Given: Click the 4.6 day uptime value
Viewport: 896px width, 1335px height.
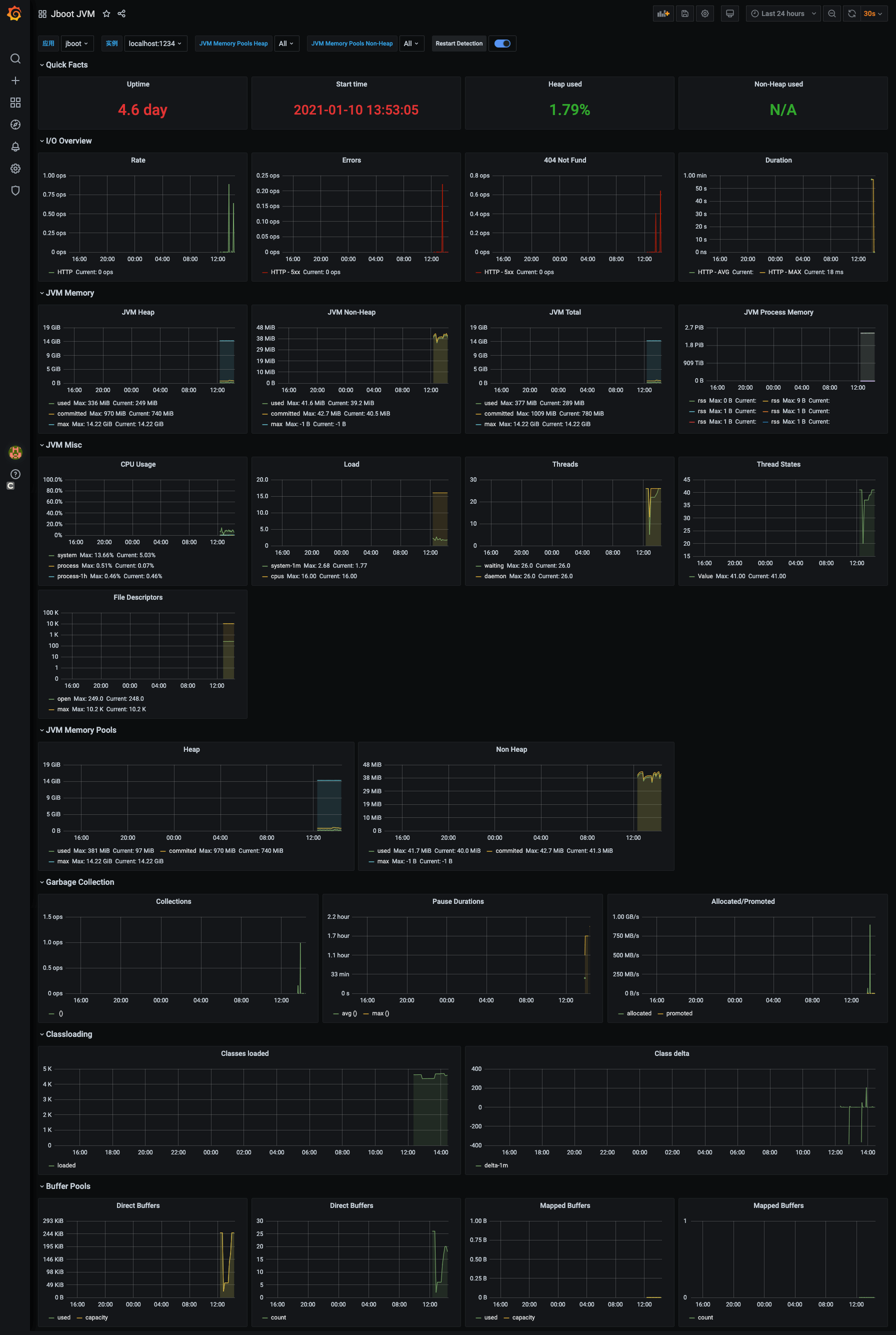Looking at the screenshot, I should (x=142, y=110).
